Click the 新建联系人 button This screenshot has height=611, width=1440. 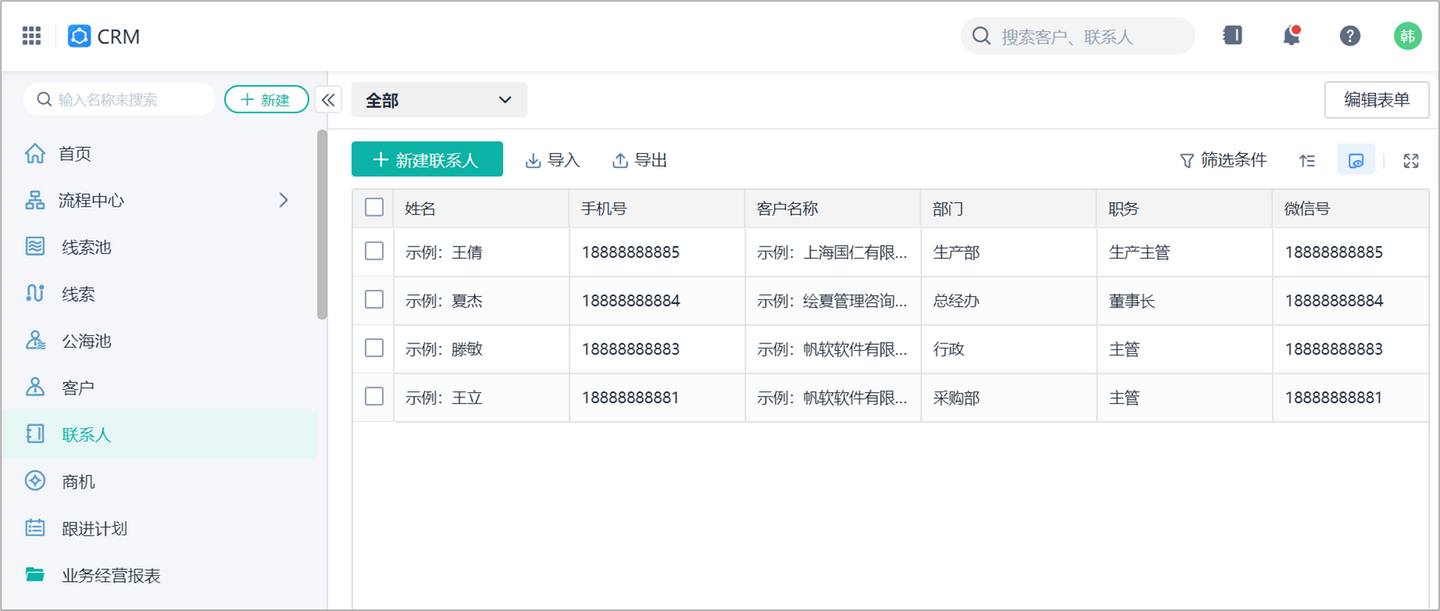click(427, 159)
